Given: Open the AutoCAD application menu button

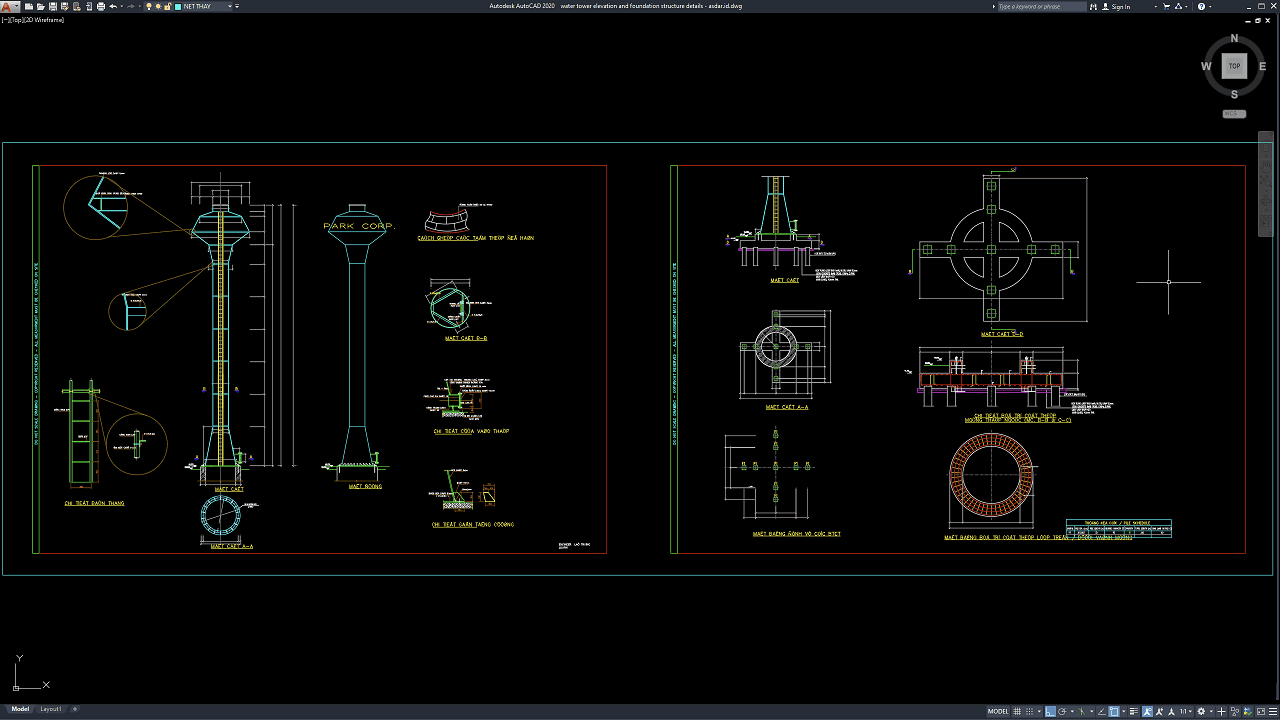Looking at the screenshot, I should point(8,6).
